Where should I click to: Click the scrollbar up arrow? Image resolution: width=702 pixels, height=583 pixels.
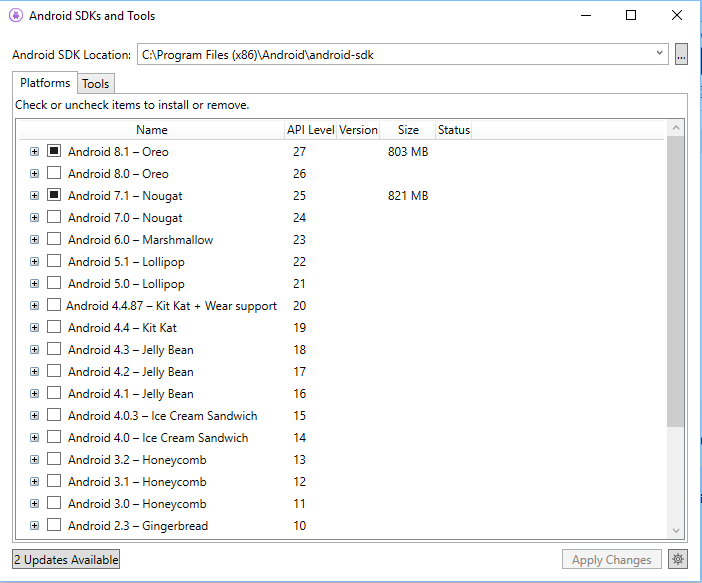(x=676, y=128)
